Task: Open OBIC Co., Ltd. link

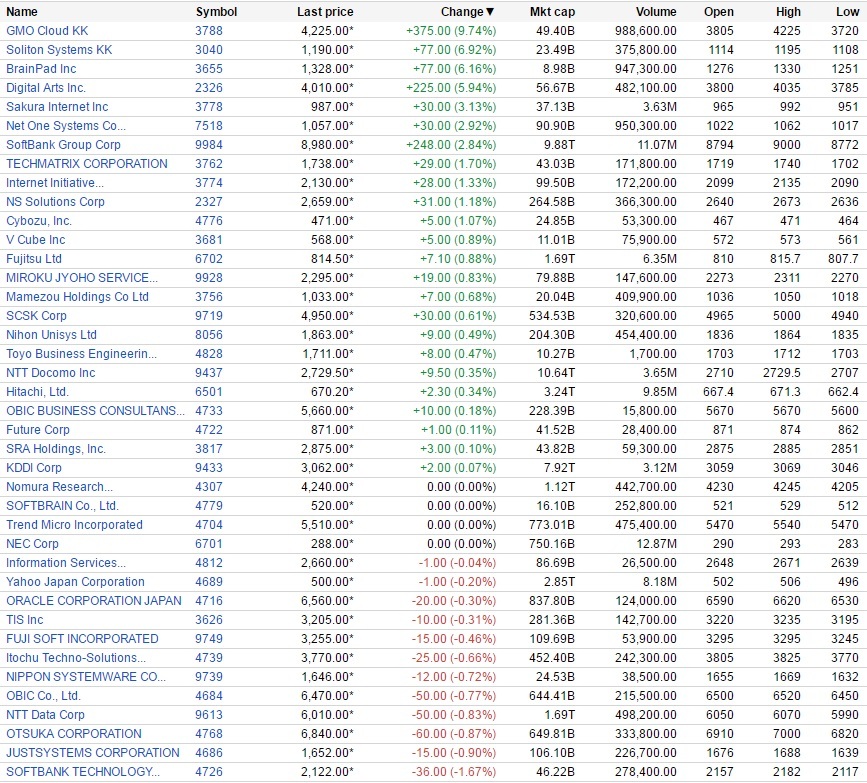Action: [x=43, y=696]
